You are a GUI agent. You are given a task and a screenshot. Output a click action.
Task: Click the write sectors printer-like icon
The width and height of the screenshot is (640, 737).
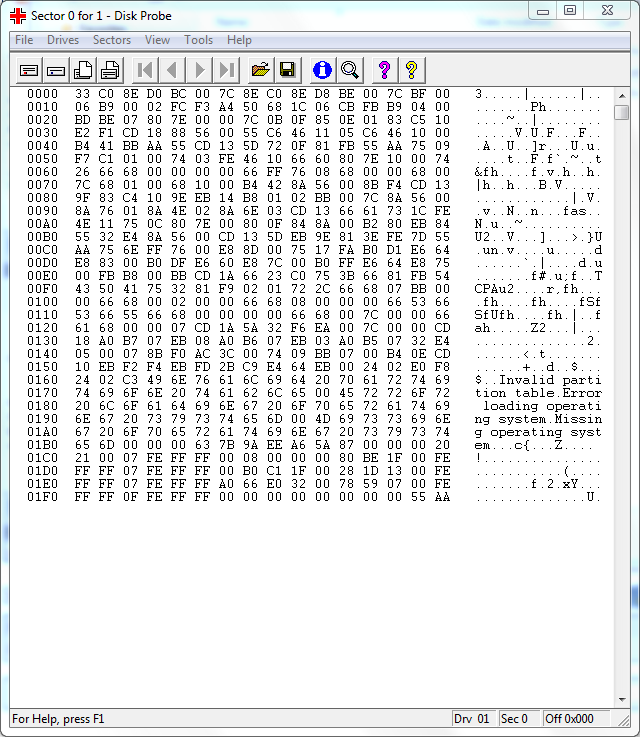click(110, 71)
